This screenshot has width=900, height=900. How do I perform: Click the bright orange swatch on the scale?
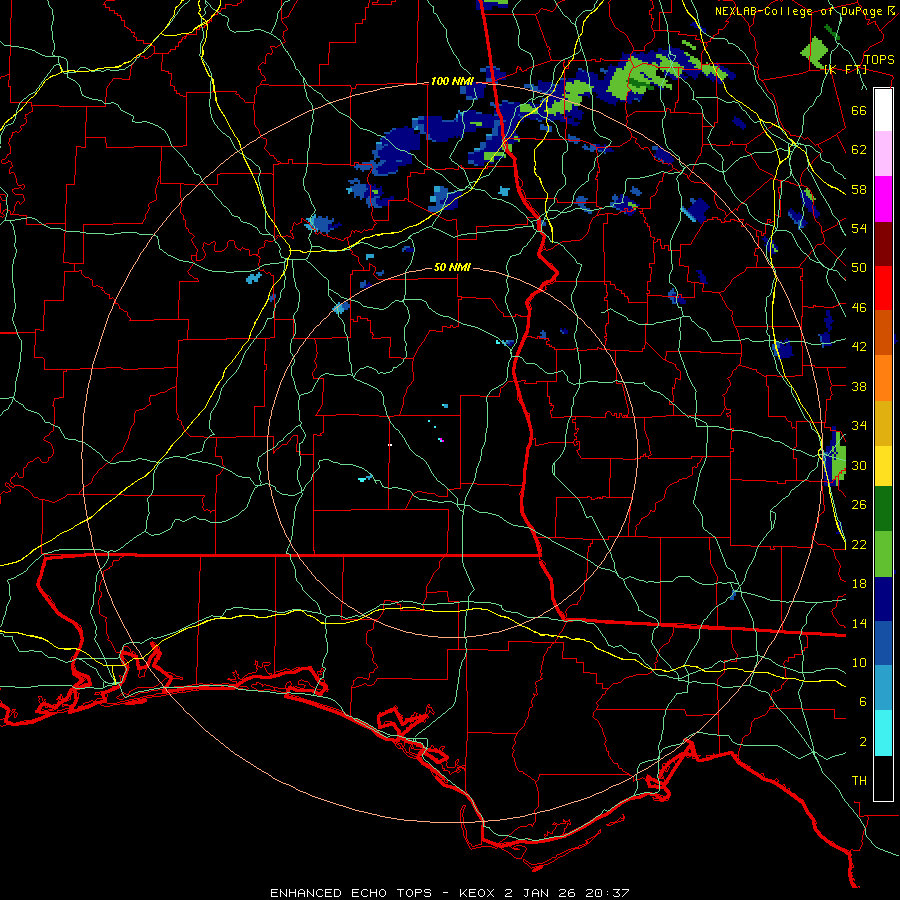pos(883,378)
